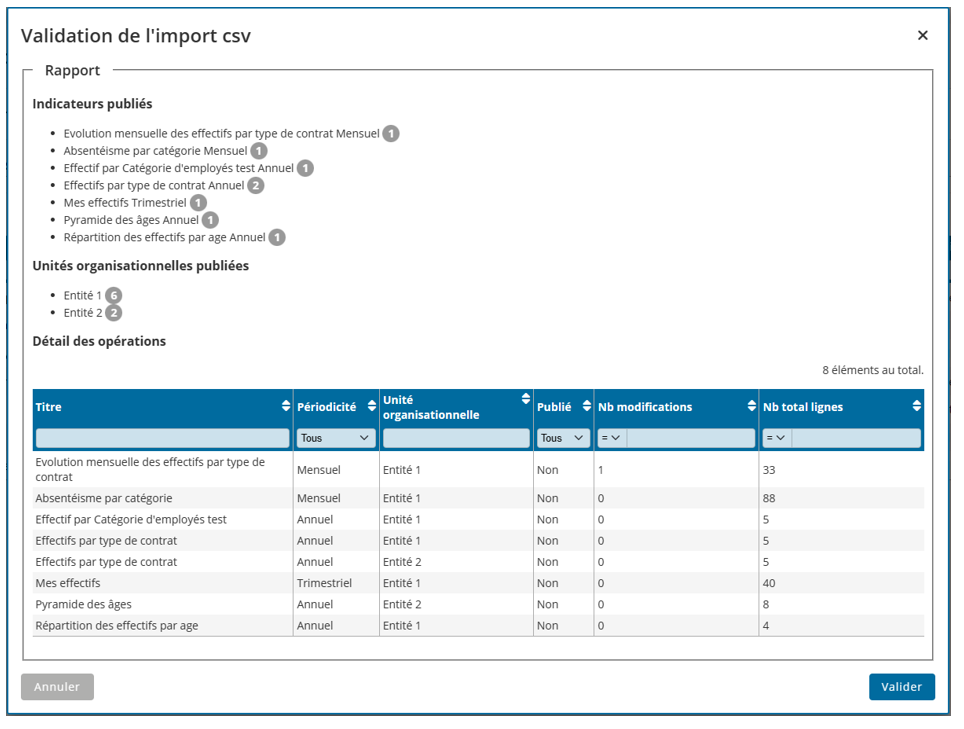Click the badge next to Entité 1
The image size is (964, 729).
114,295
